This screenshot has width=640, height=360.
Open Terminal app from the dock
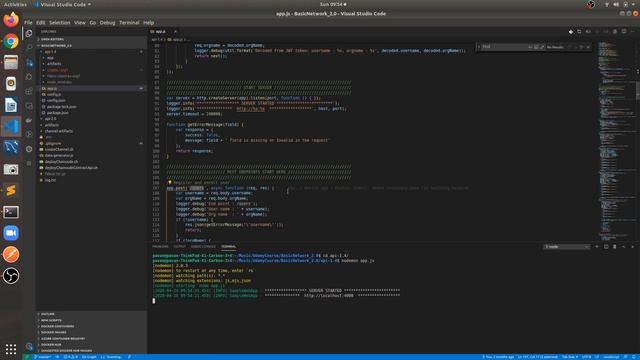coord(11,212)
